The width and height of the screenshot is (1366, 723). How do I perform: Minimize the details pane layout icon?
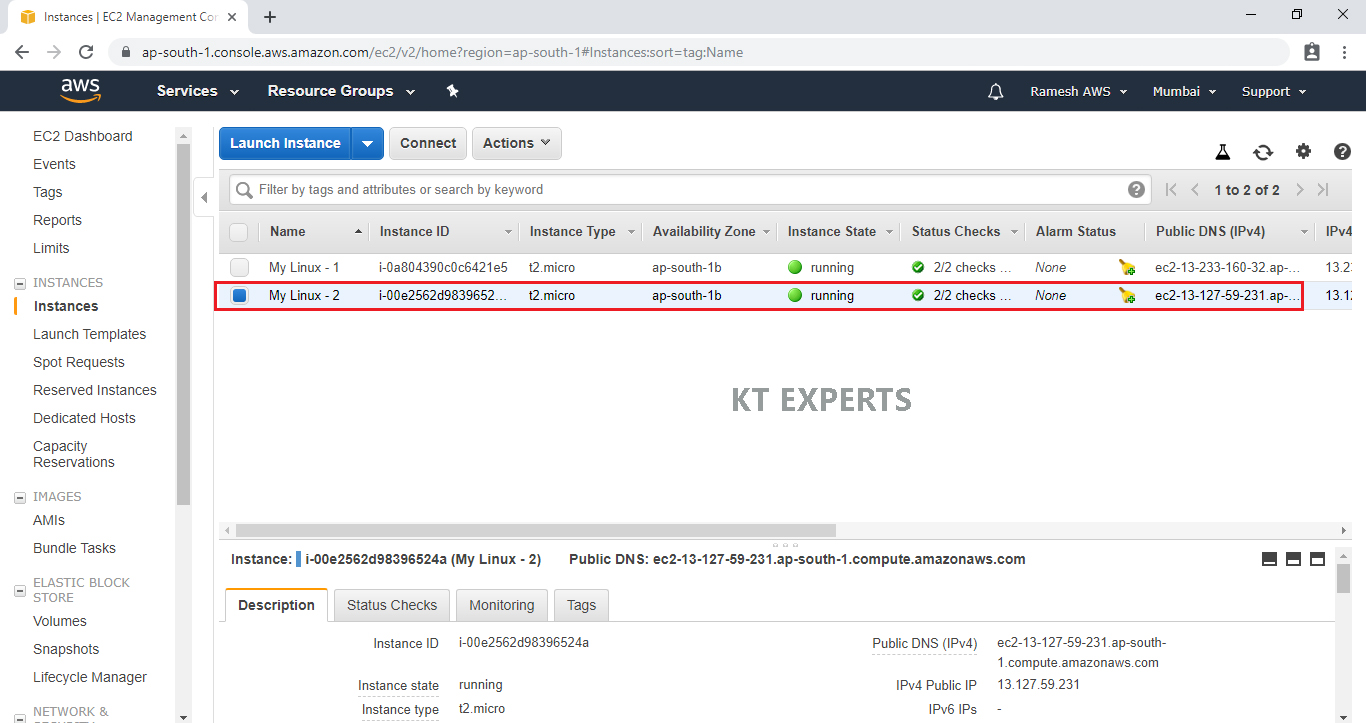click(1269, 559)
